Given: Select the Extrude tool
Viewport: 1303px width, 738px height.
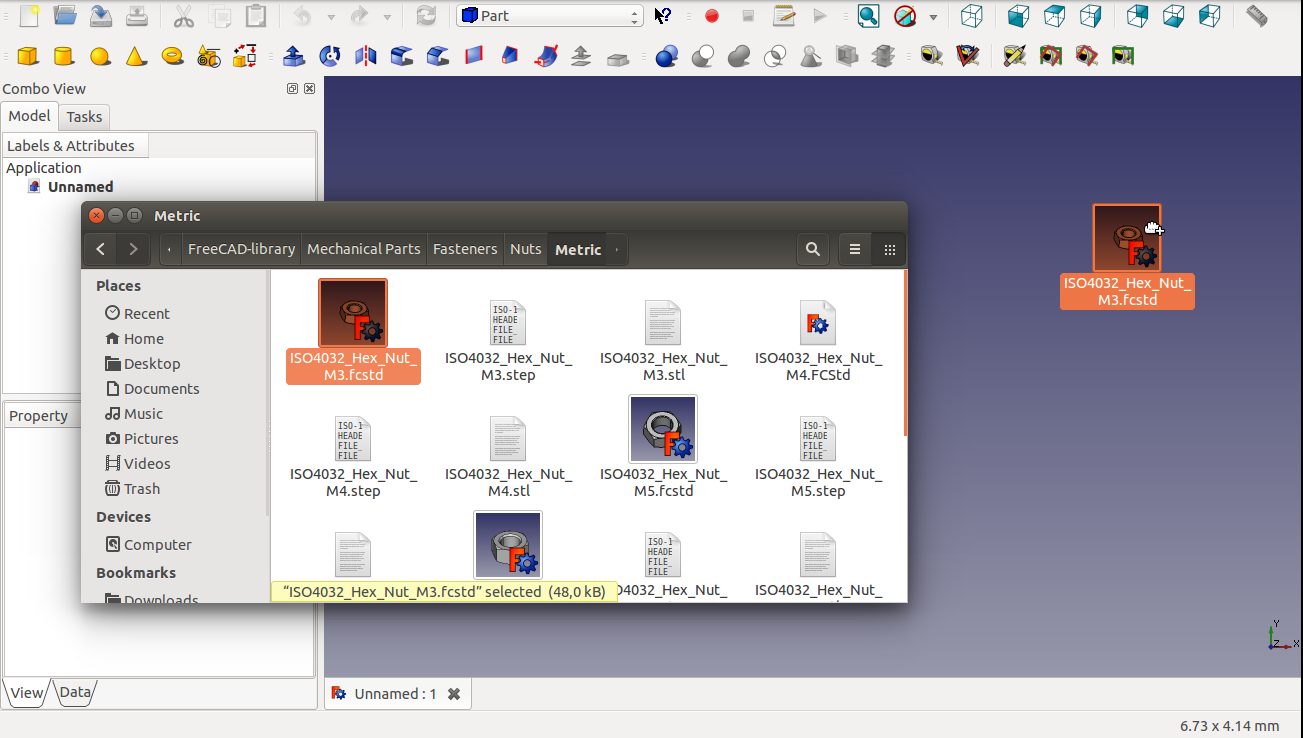Looking at the screenshot, I should pyautogui.click(x=294, y=56).
